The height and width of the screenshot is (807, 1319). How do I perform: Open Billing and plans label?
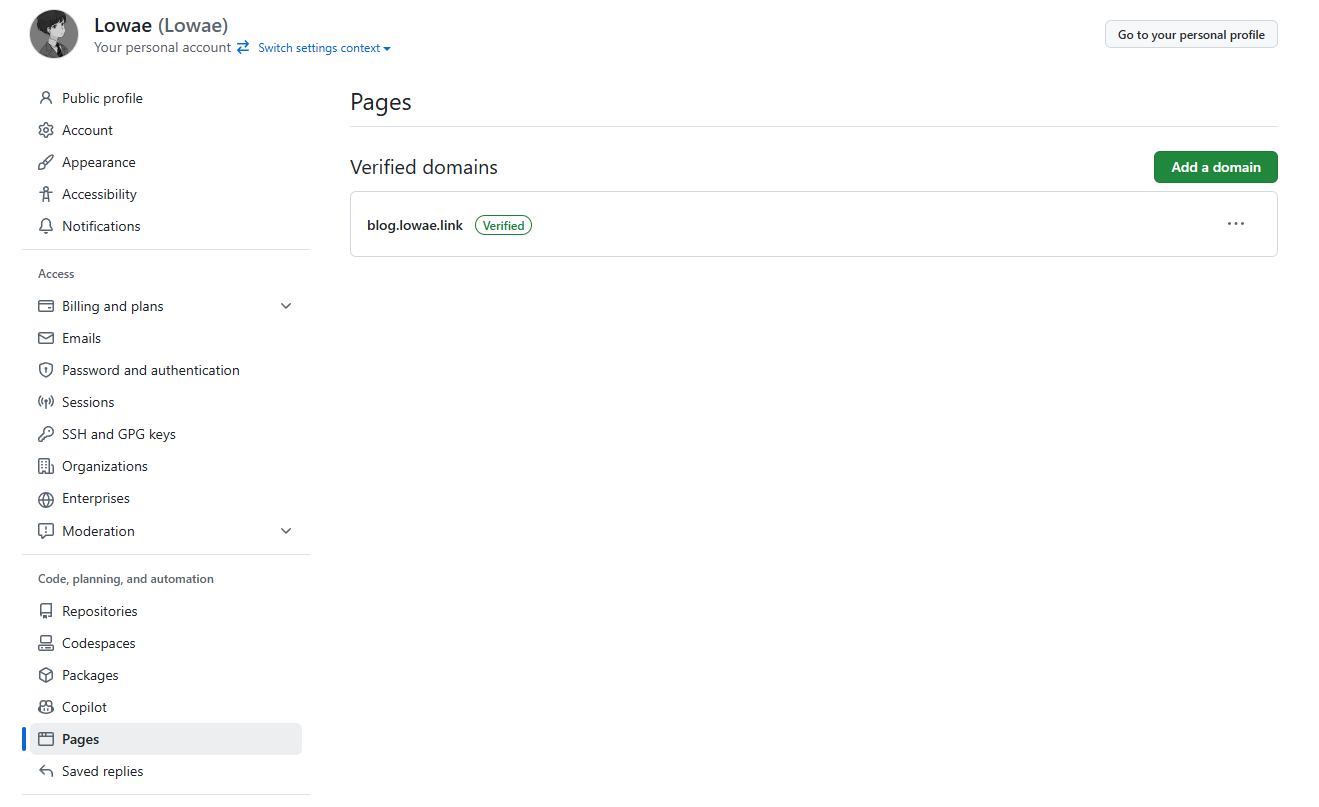coord(113,306)
